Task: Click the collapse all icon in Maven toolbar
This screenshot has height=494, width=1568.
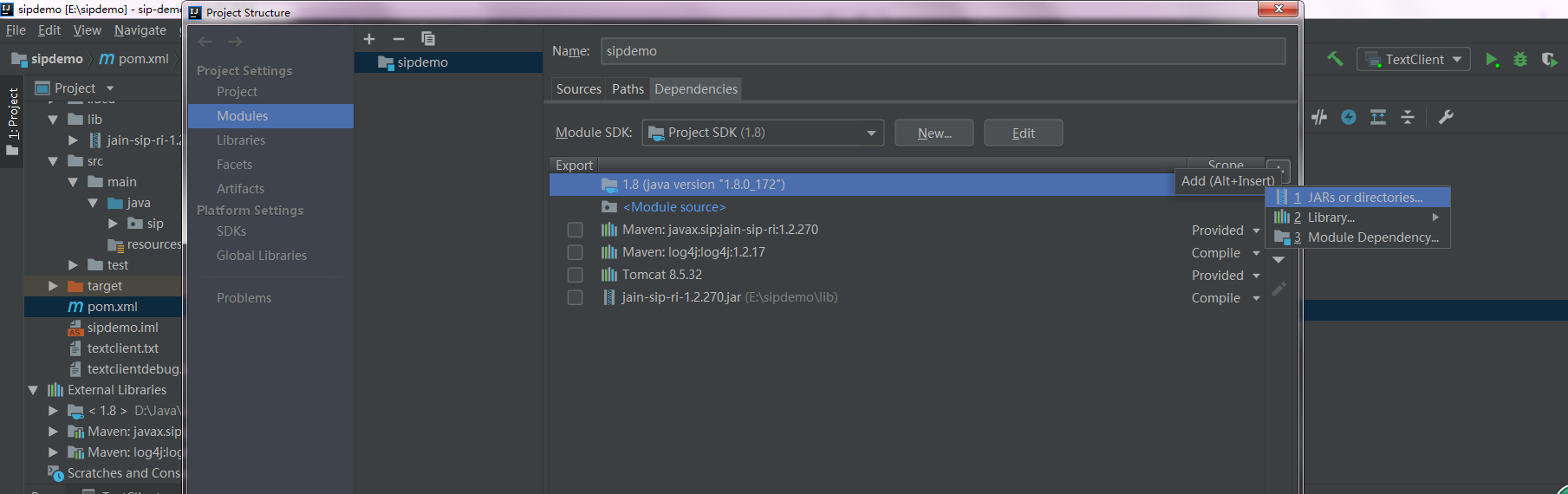Action: tap(1408, 117)
